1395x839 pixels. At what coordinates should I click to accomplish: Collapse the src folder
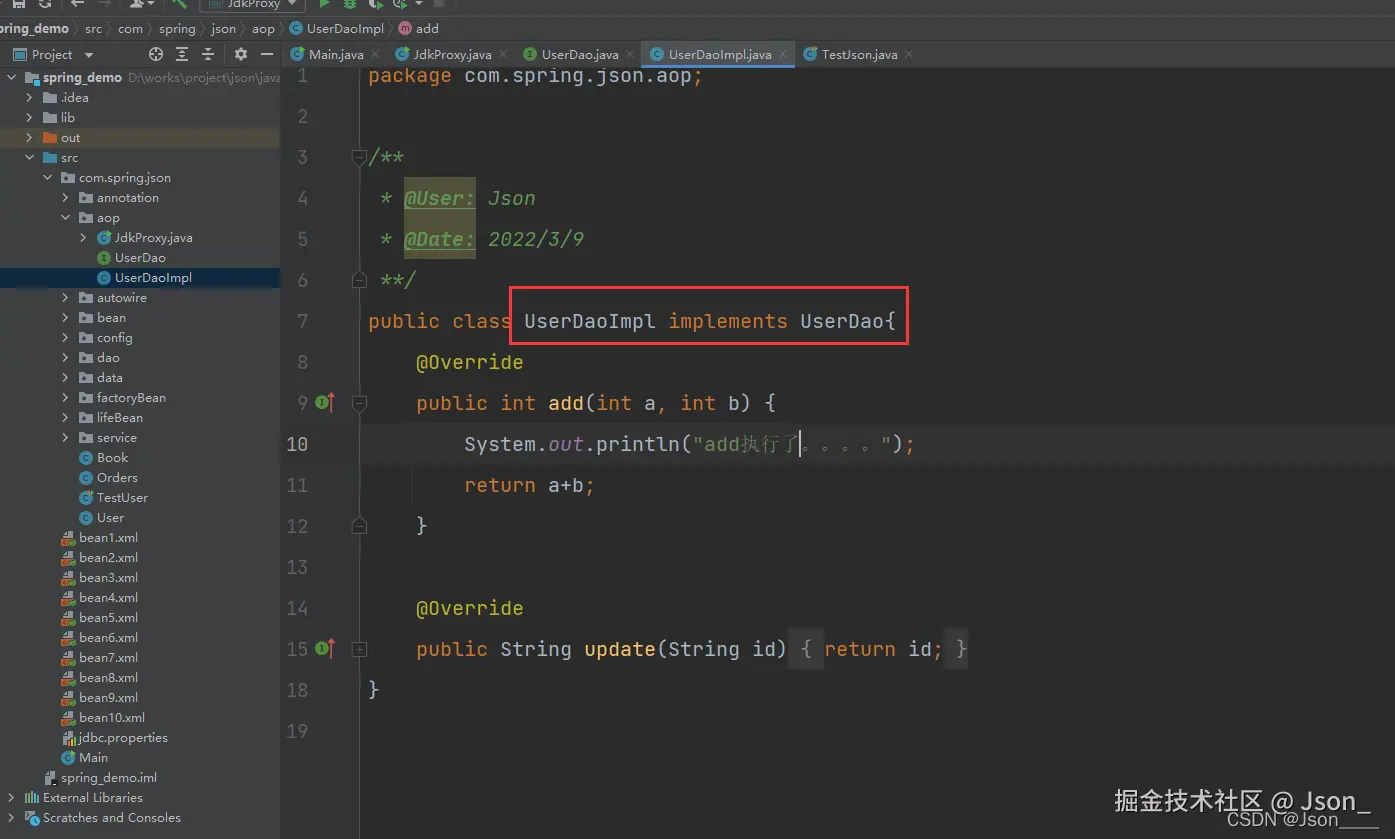30,158
